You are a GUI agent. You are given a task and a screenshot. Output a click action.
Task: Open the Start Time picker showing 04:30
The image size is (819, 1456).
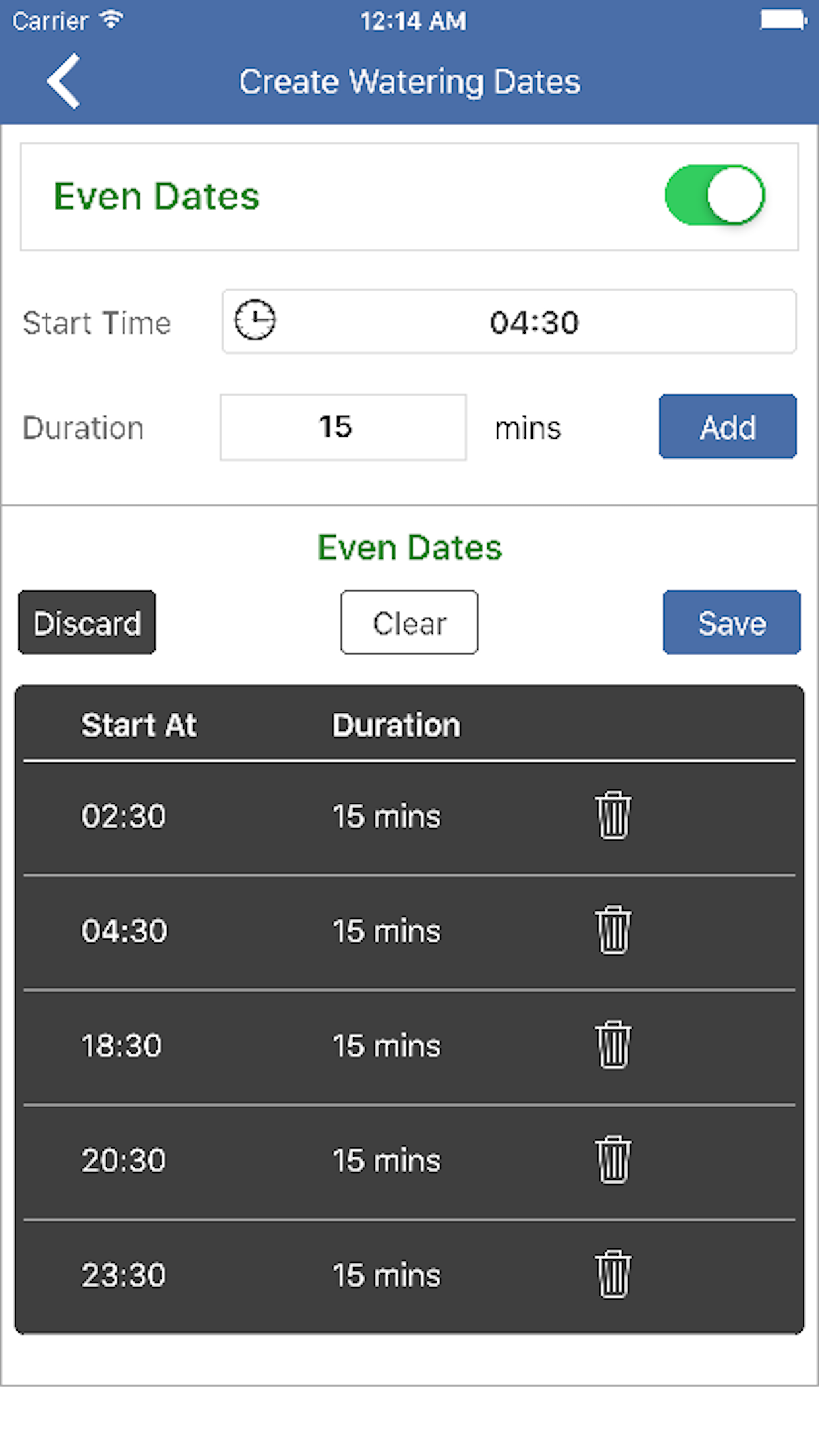533,322
